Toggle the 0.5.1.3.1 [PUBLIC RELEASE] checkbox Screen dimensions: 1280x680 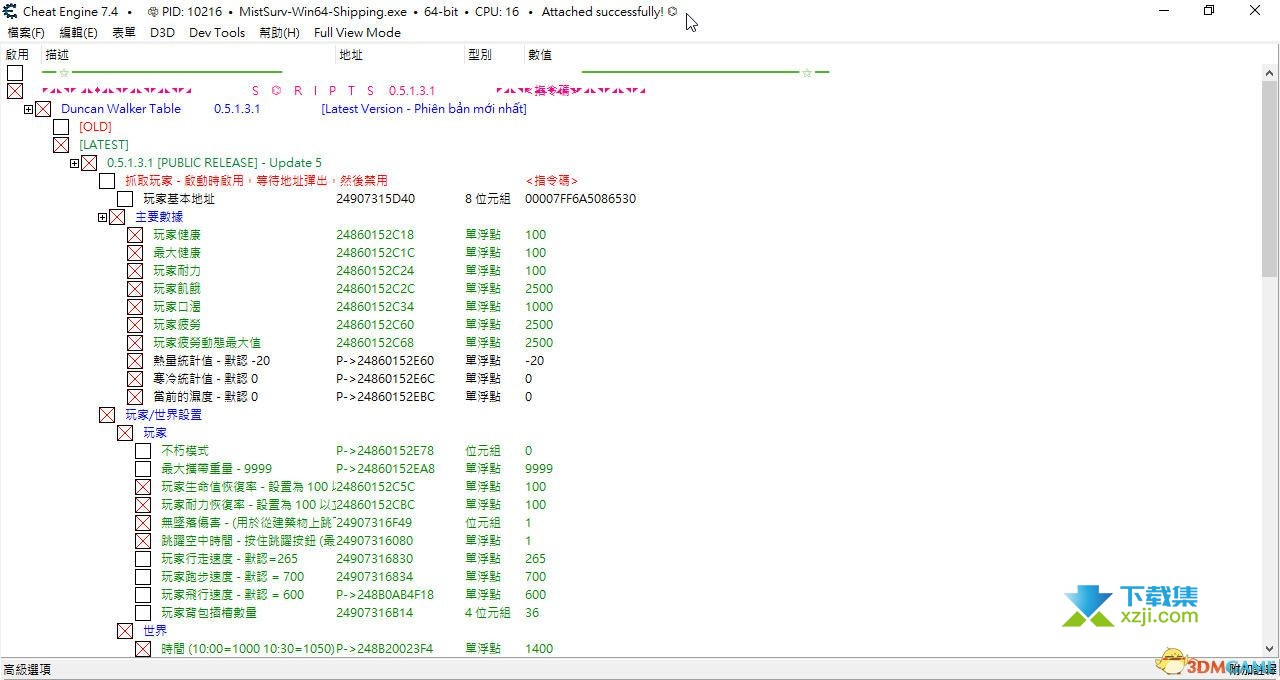89,163
